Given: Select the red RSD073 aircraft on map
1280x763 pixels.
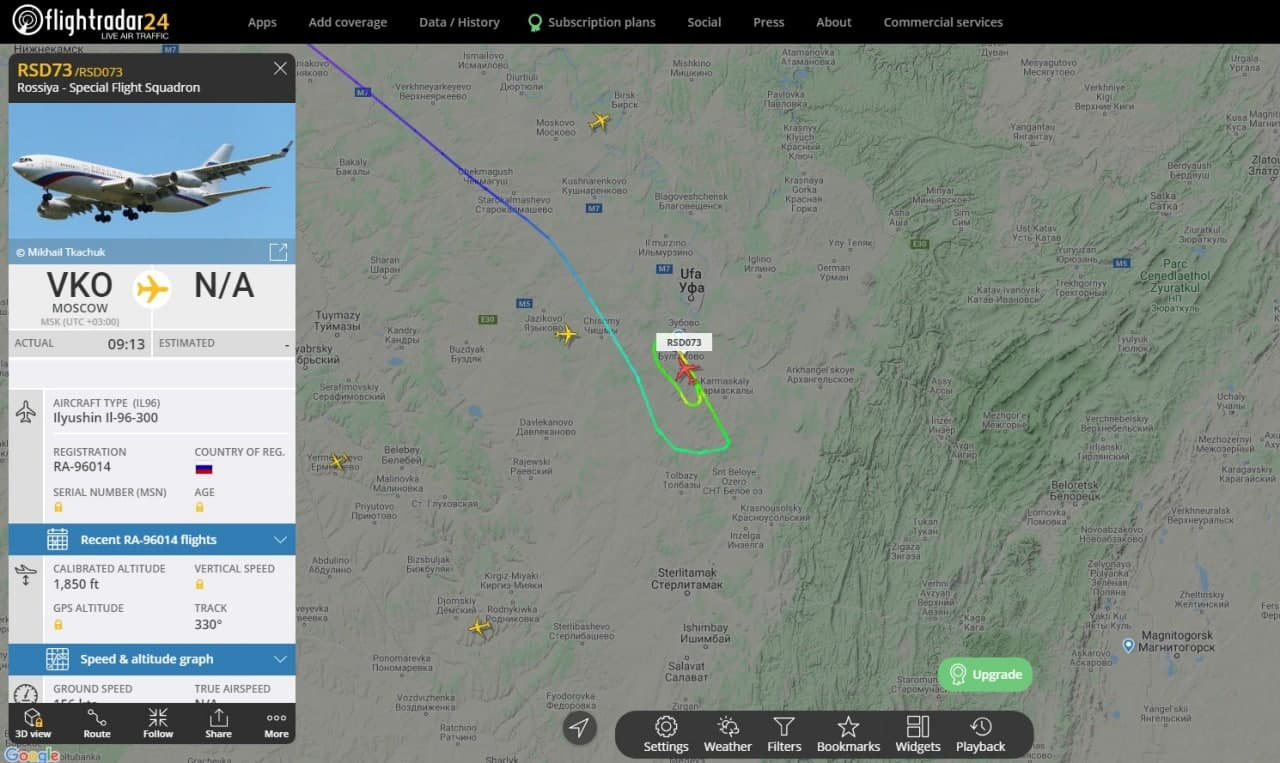Looking at the screenshot, I should [x=686, y=369].
